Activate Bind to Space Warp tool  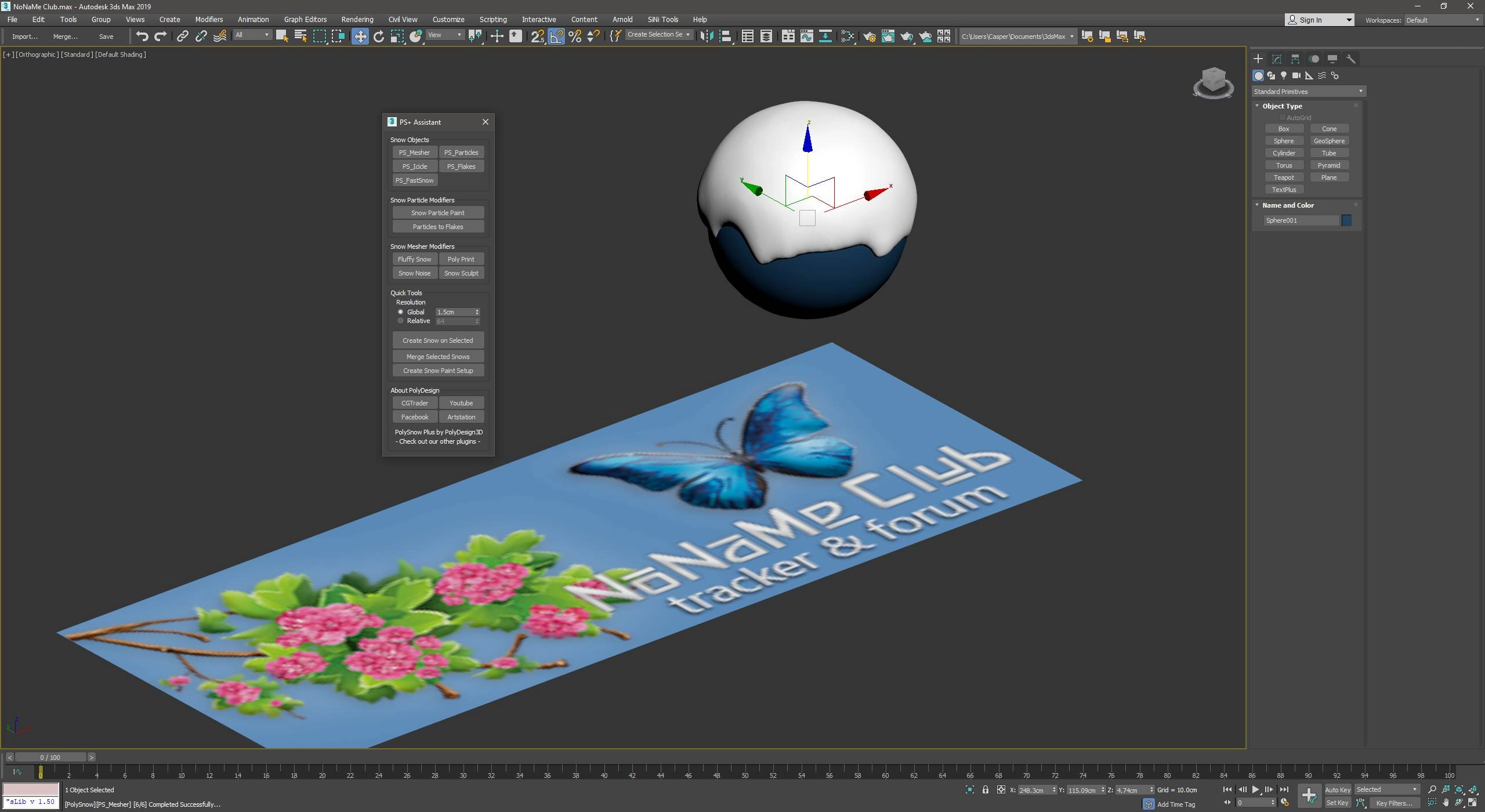coord(220,36)
